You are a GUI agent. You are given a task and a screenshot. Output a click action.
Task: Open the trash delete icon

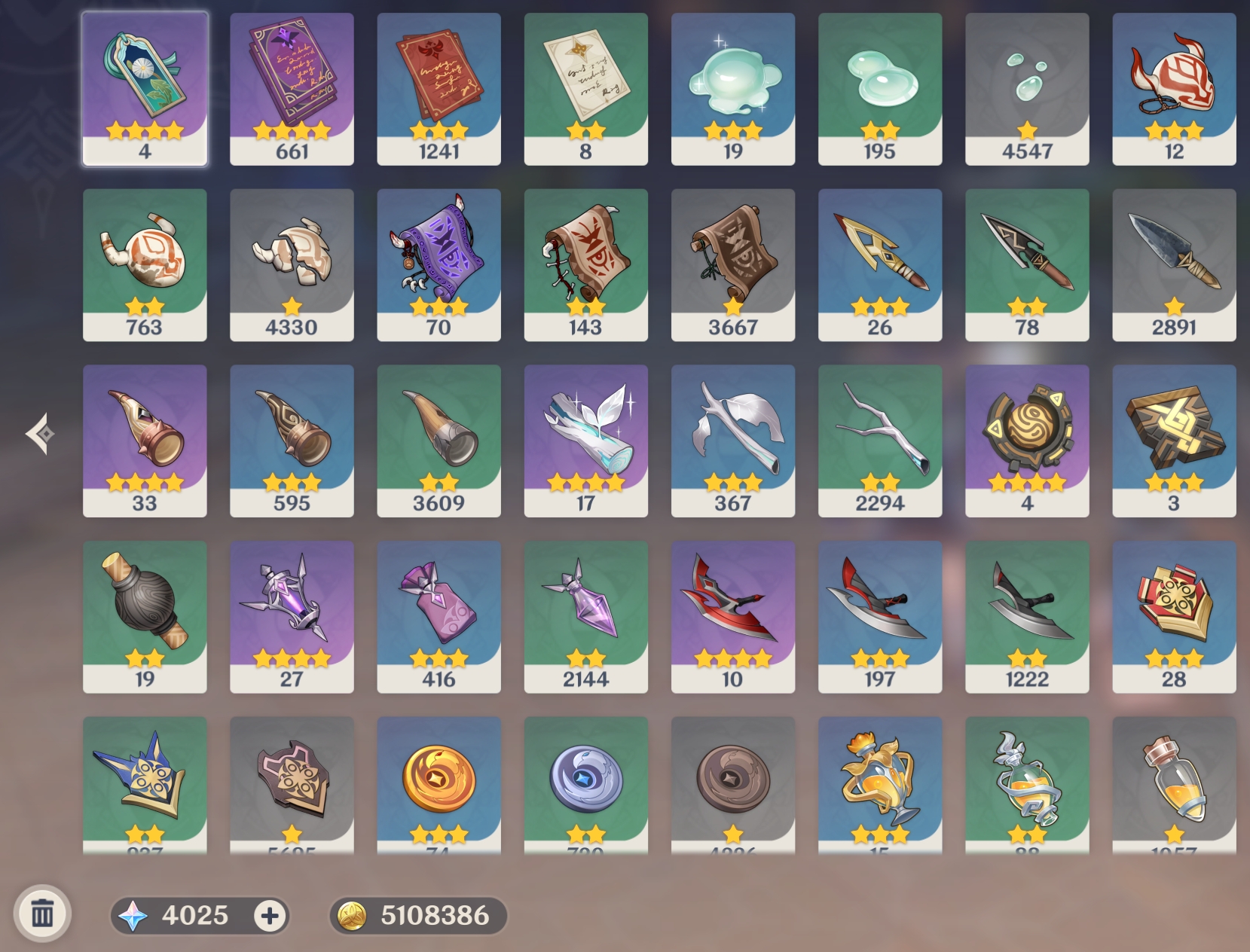pos(42,914)
